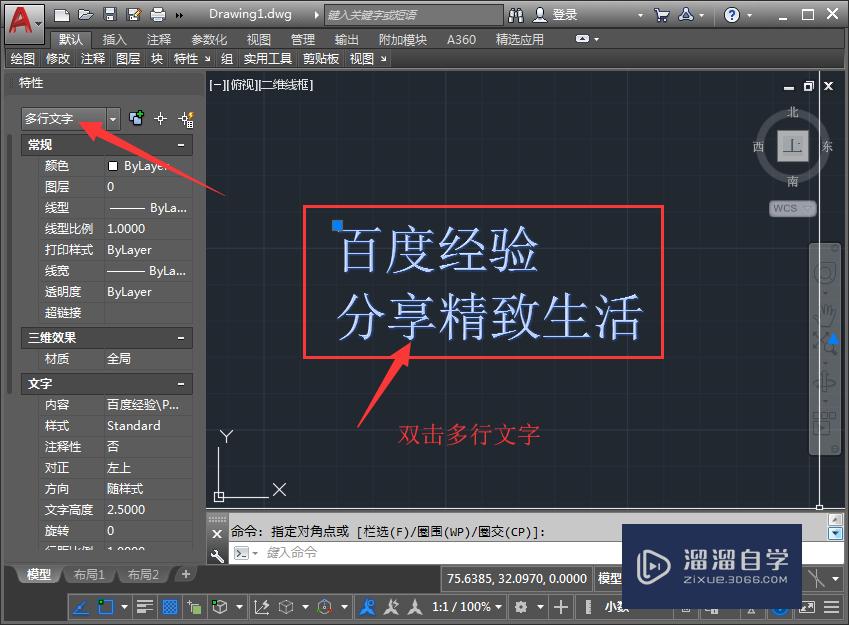Click the Quick Select icon in Properties palette
The height and width of the screenshot is (625, 849).
tap(185, 118)
